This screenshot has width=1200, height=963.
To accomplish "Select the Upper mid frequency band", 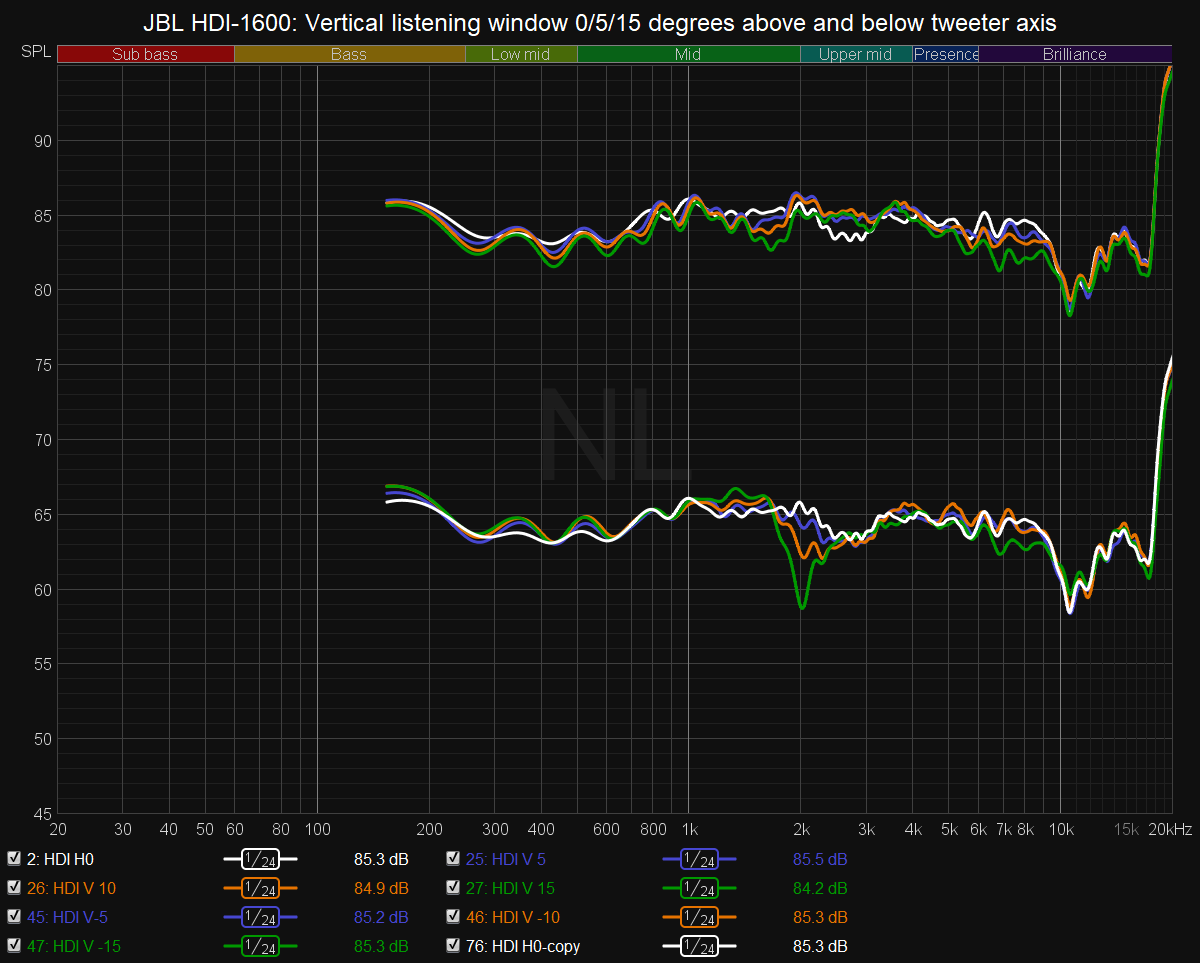I will (856, 54).
